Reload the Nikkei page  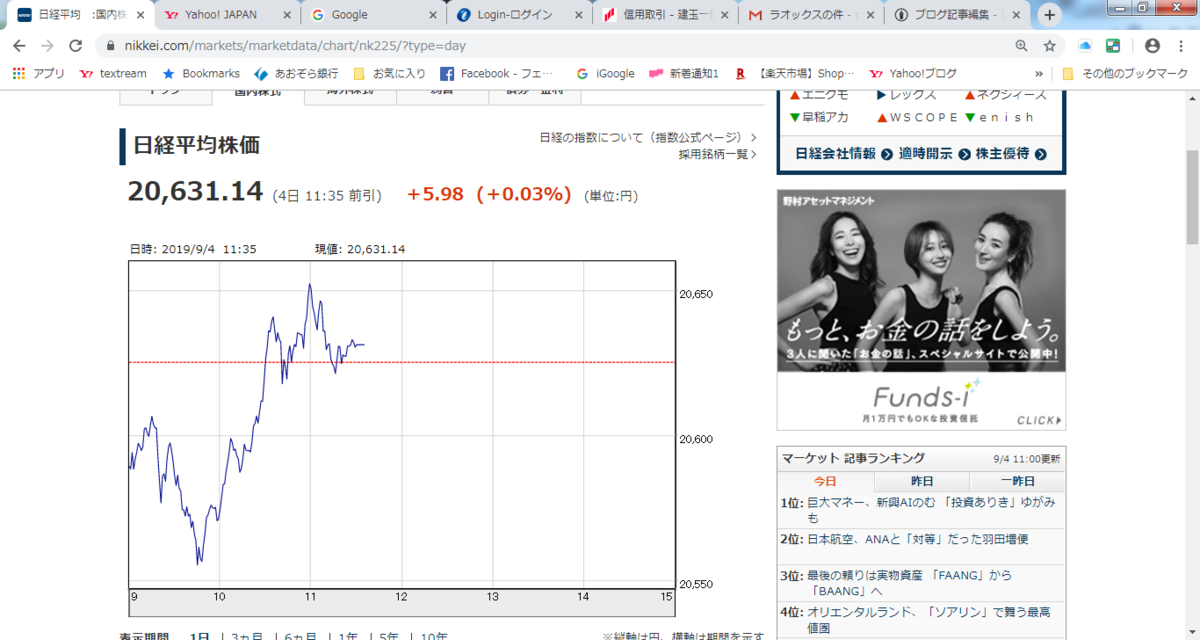[75, 46]
